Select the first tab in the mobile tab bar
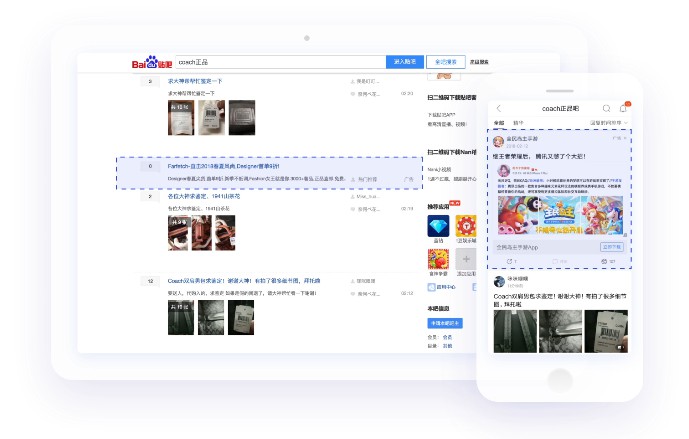This screenshot has height=439, width=689. tap(499, 122)
